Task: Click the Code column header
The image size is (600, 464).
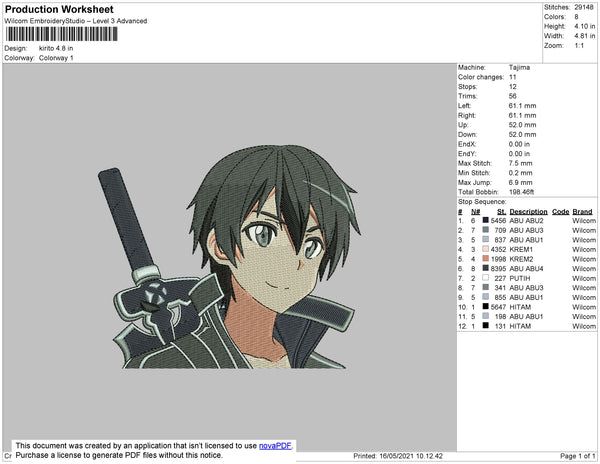Action: point(561,212)
